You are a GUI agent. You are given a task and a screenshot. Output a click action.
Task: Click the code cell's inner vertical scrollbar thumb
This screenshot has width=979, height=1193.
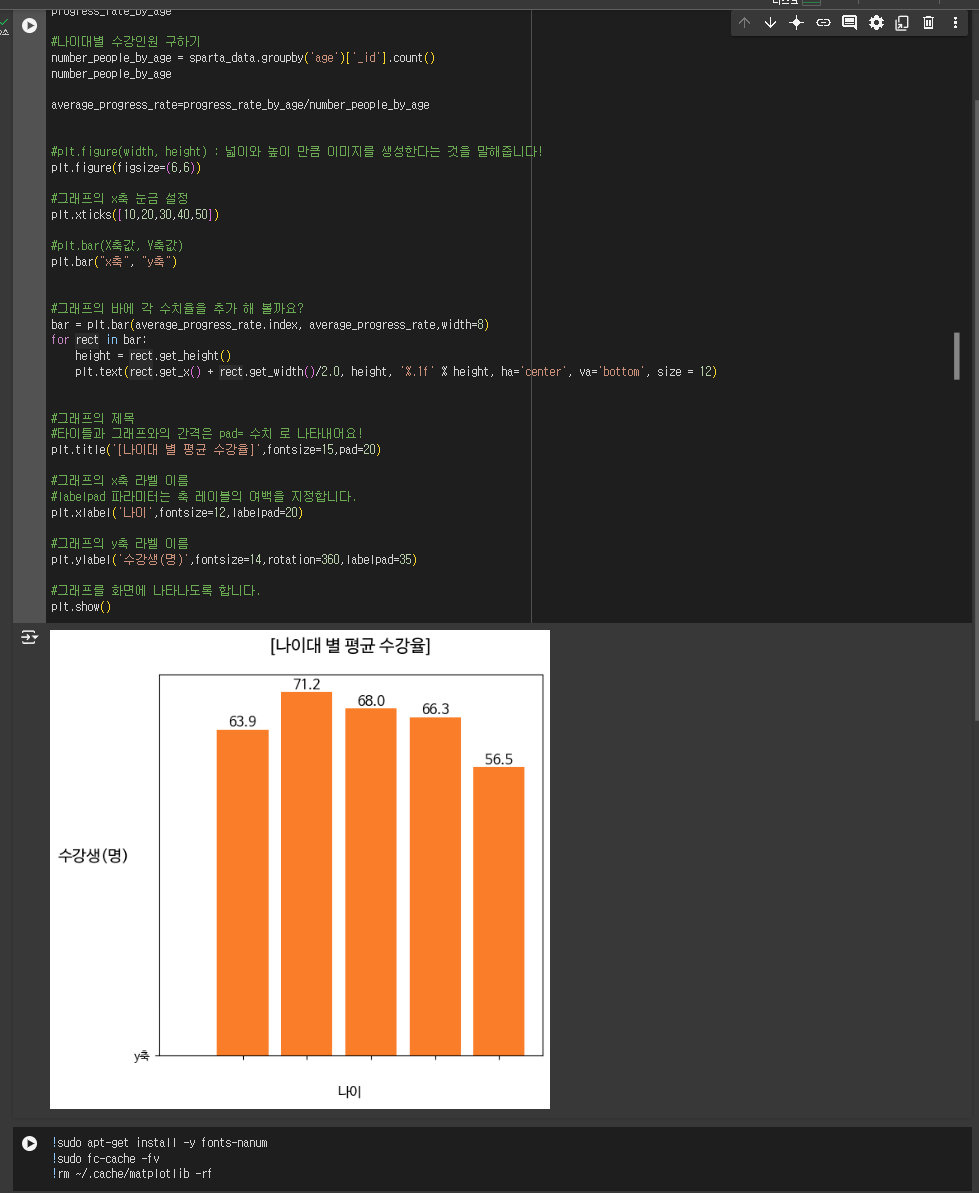pyautogui.click(x=956, y=355)
